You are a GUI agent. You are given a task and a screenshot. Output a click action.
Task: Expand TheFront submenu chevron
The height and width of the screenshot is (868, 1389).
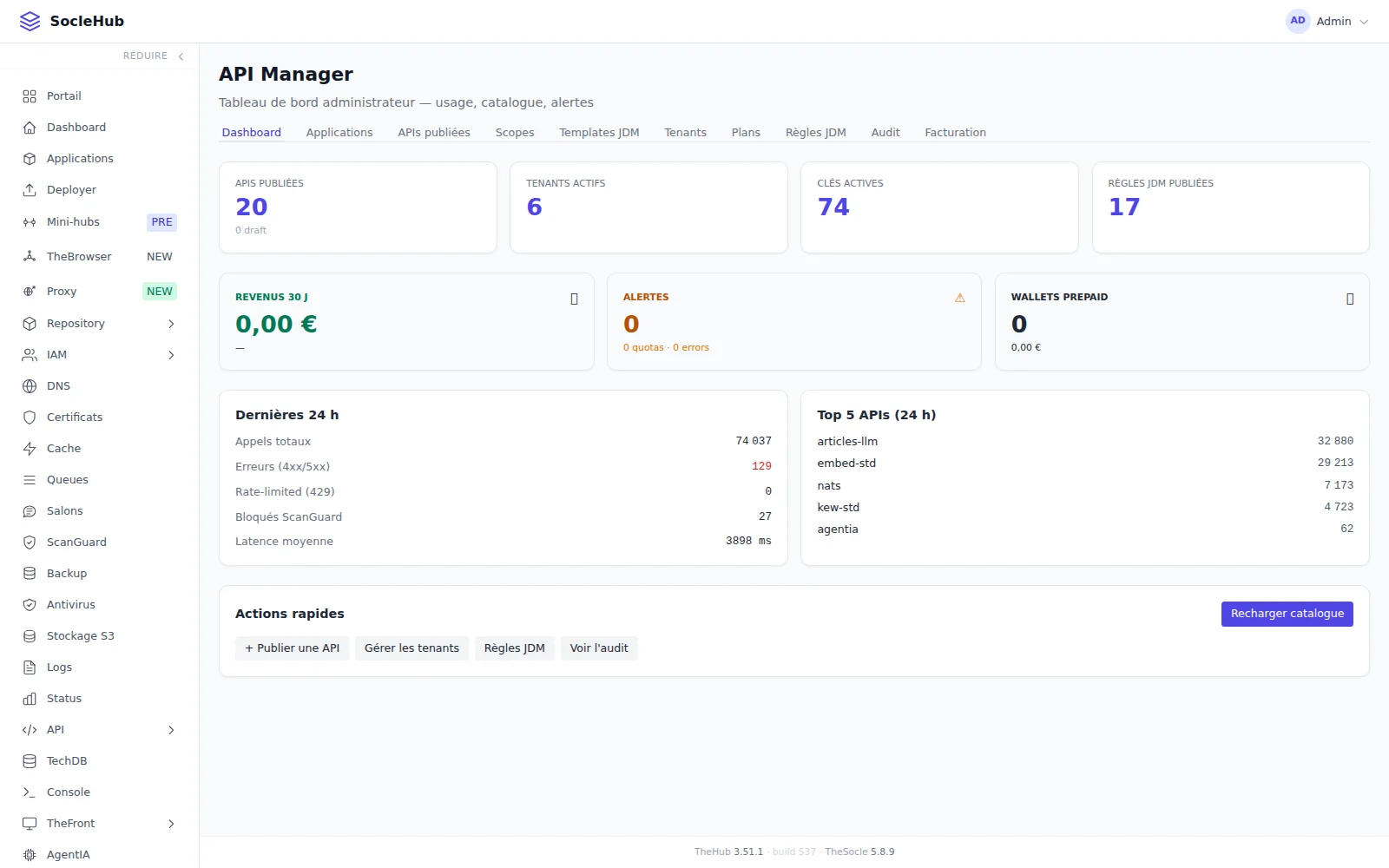coord(171,824)
